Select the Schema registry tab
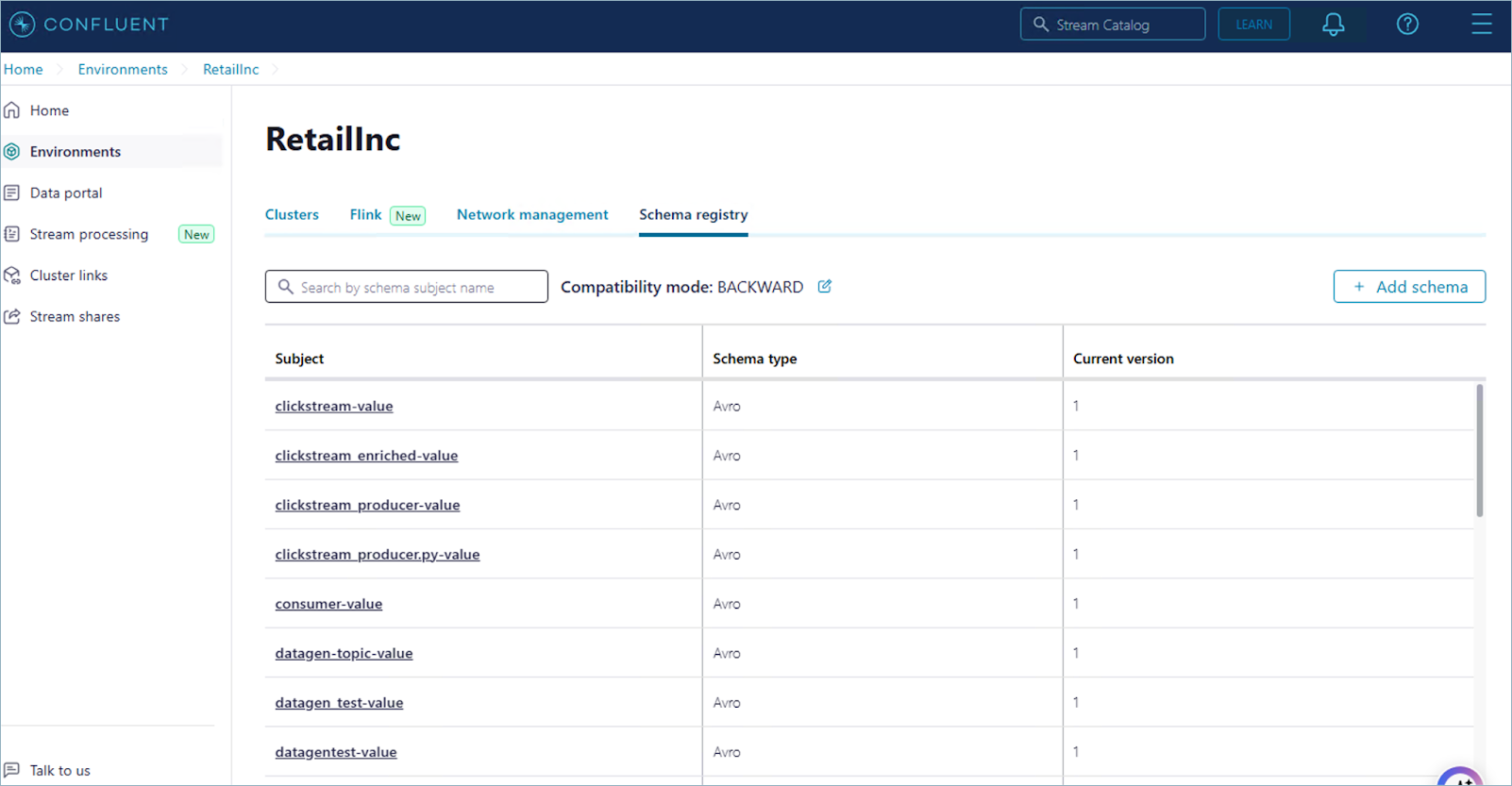Viewport: 1512px width, 786px height. click(x=693, y=215)
